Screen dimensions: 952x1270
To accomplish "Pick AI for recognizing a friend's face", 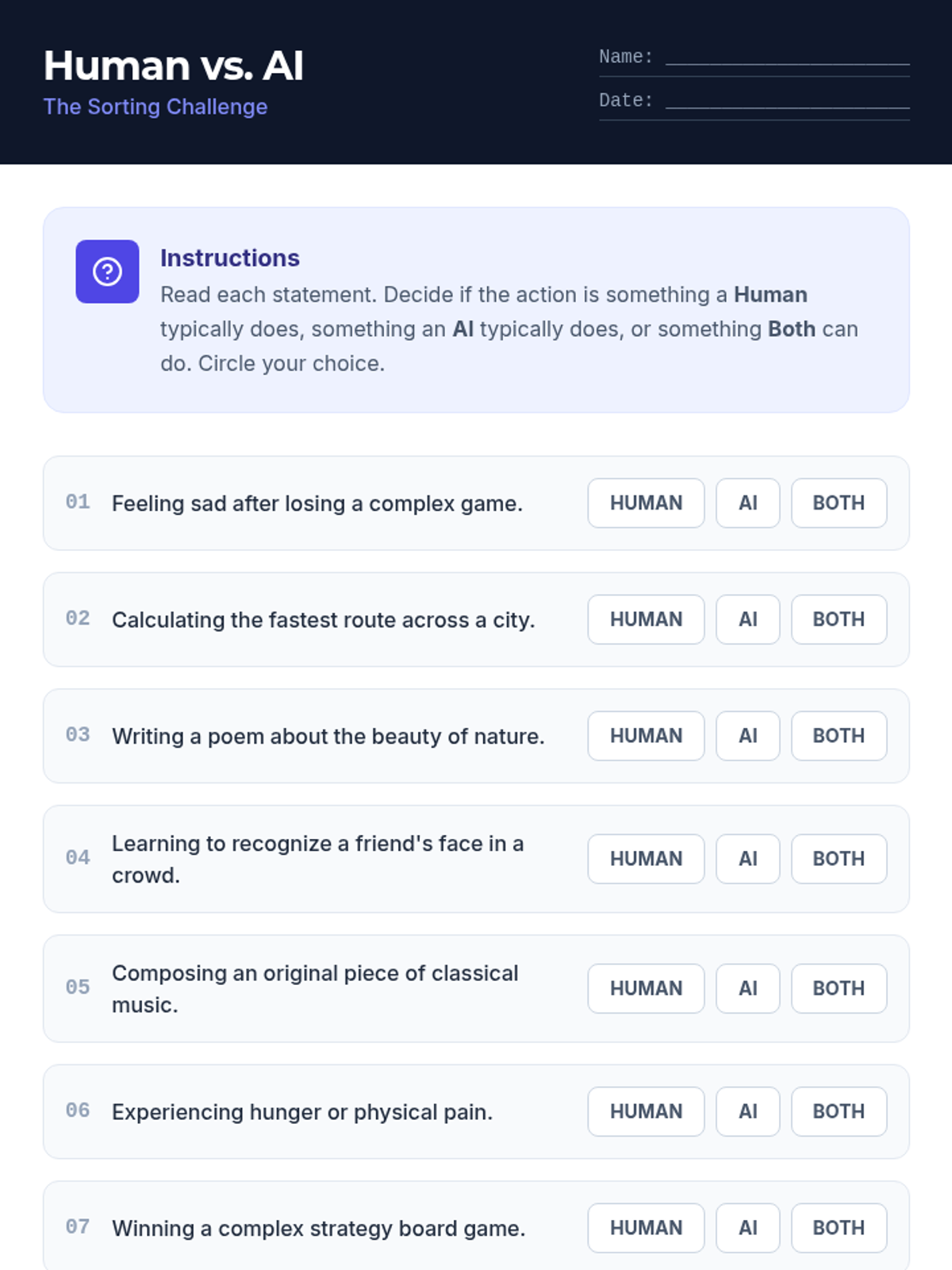I will [x=747, y=859].
